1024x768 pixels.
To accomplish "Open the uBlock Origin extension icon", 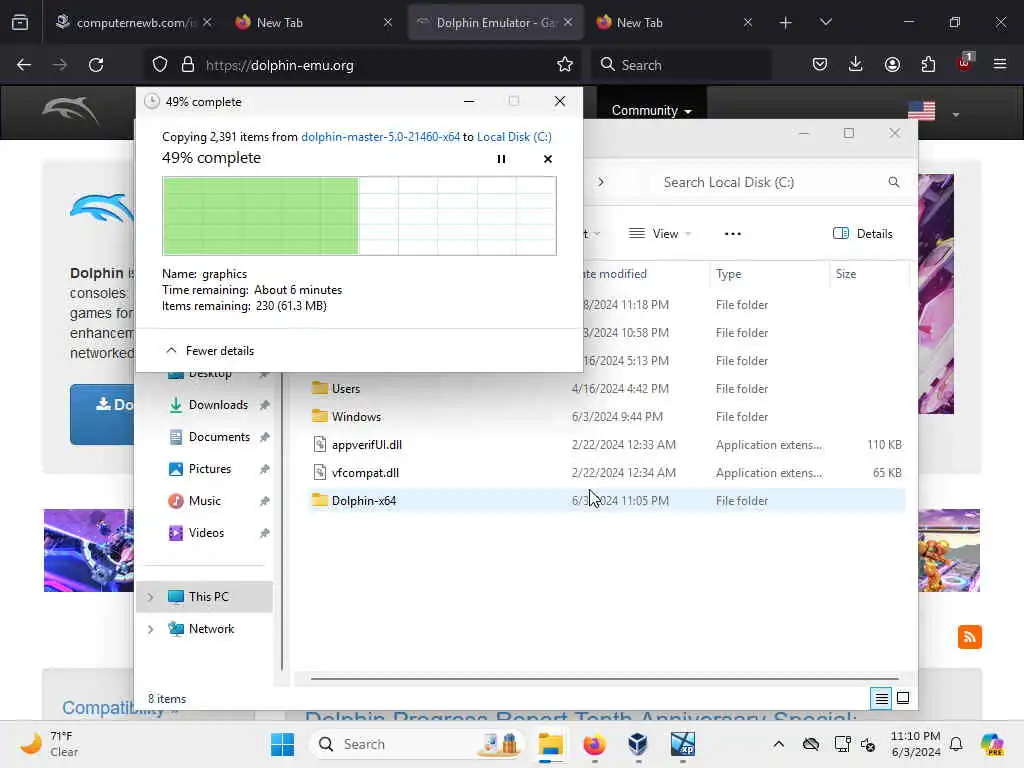I will click(x=965, y=63).
